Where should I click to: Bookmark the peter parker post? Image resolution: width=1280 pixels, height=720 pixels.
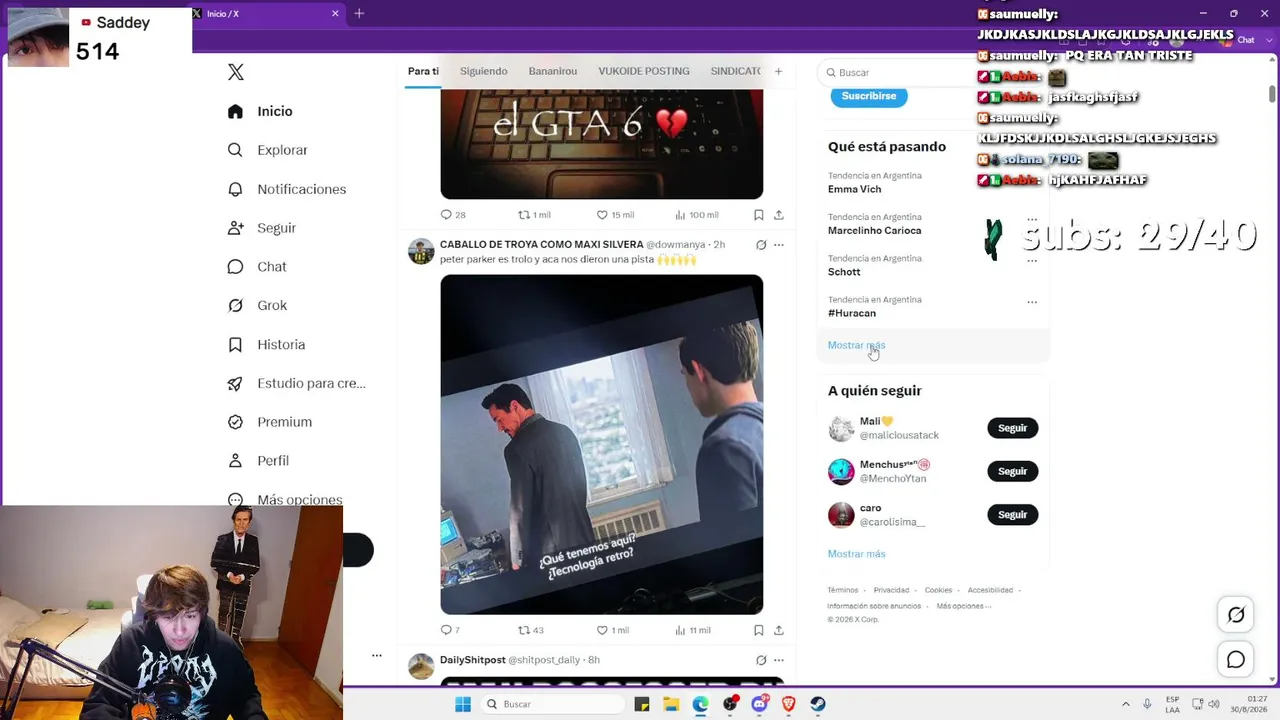click(x=759, y=630)
